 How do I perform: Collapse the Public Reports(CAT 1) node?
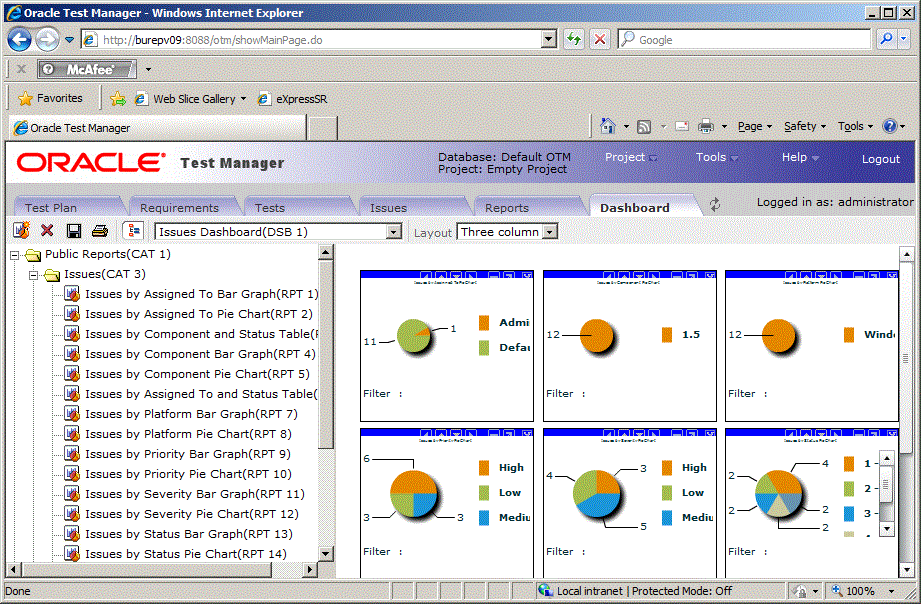pyautogui.click(x=15, y=255)
